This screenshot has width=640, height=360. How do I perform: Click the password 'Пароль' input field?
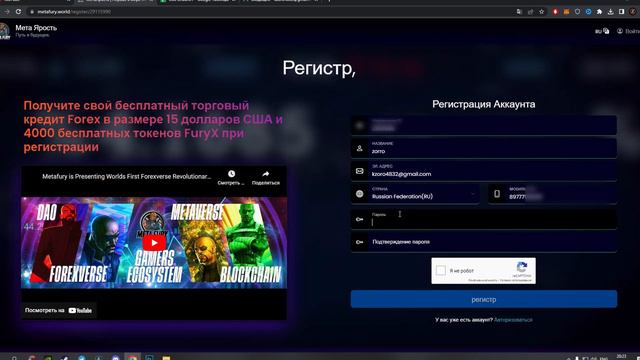tap(484, 219)
